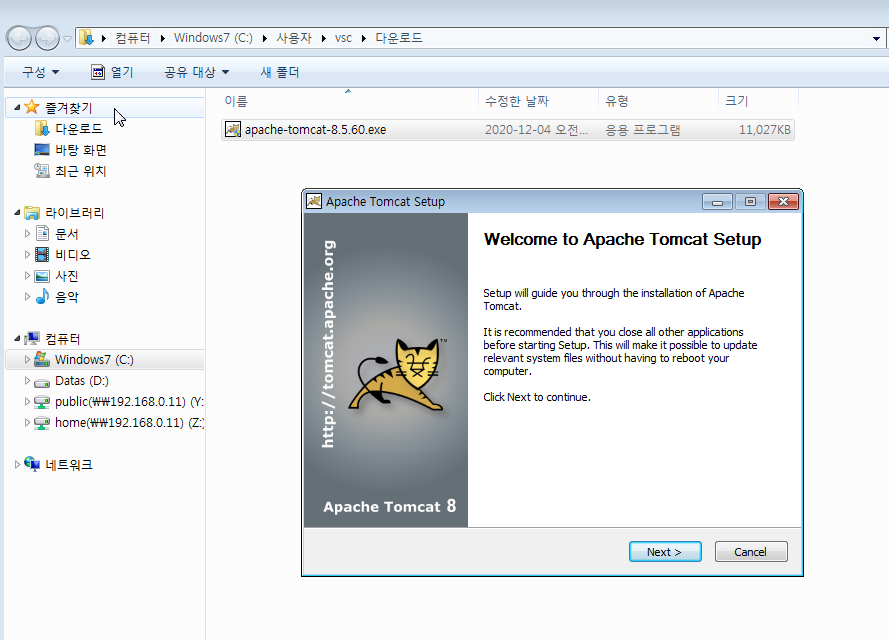Viewport: 889px width, 640px height.
Task: Select apache-tomcat-8.5.60.exe file icon
Action: pos(232,129)
